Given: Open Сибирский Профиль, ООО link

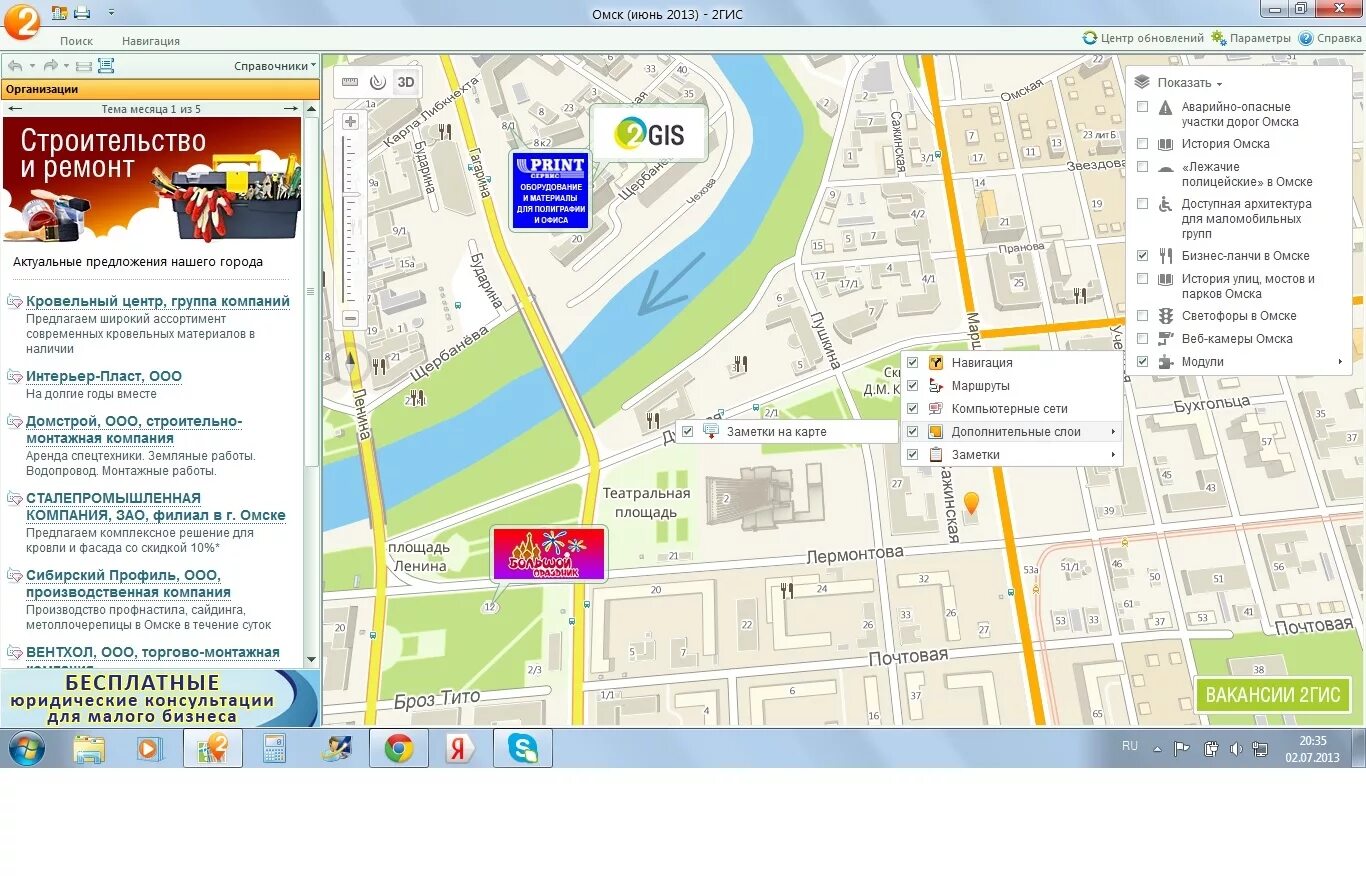Looking at the screenshot, I should click(128, 584).
